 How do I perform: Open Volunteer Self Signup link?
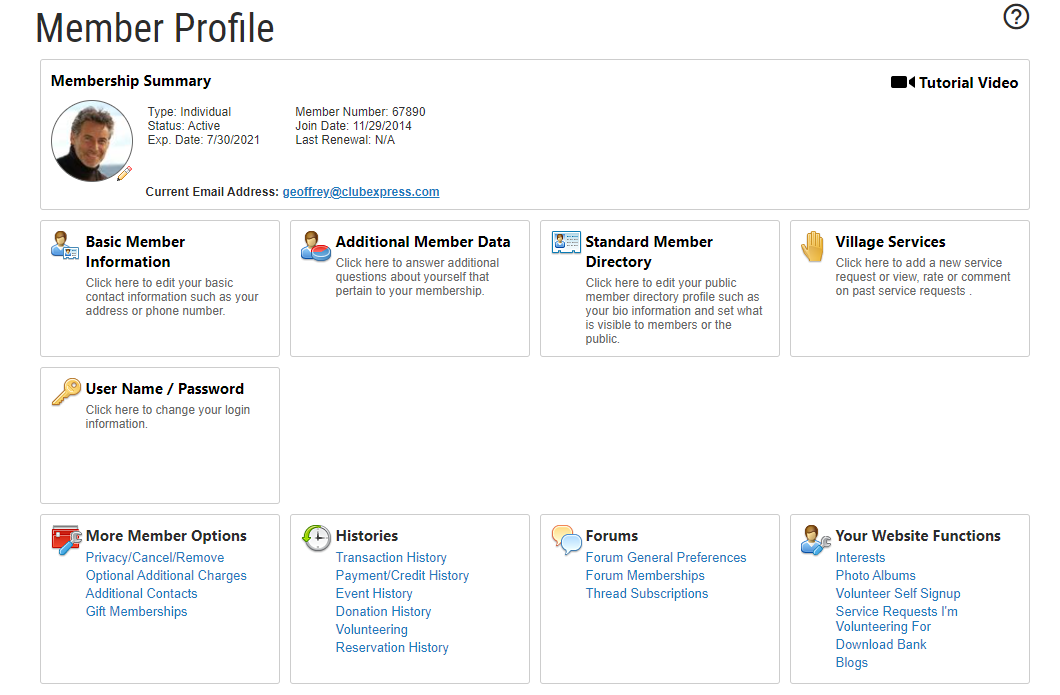[x=897, y=594]
